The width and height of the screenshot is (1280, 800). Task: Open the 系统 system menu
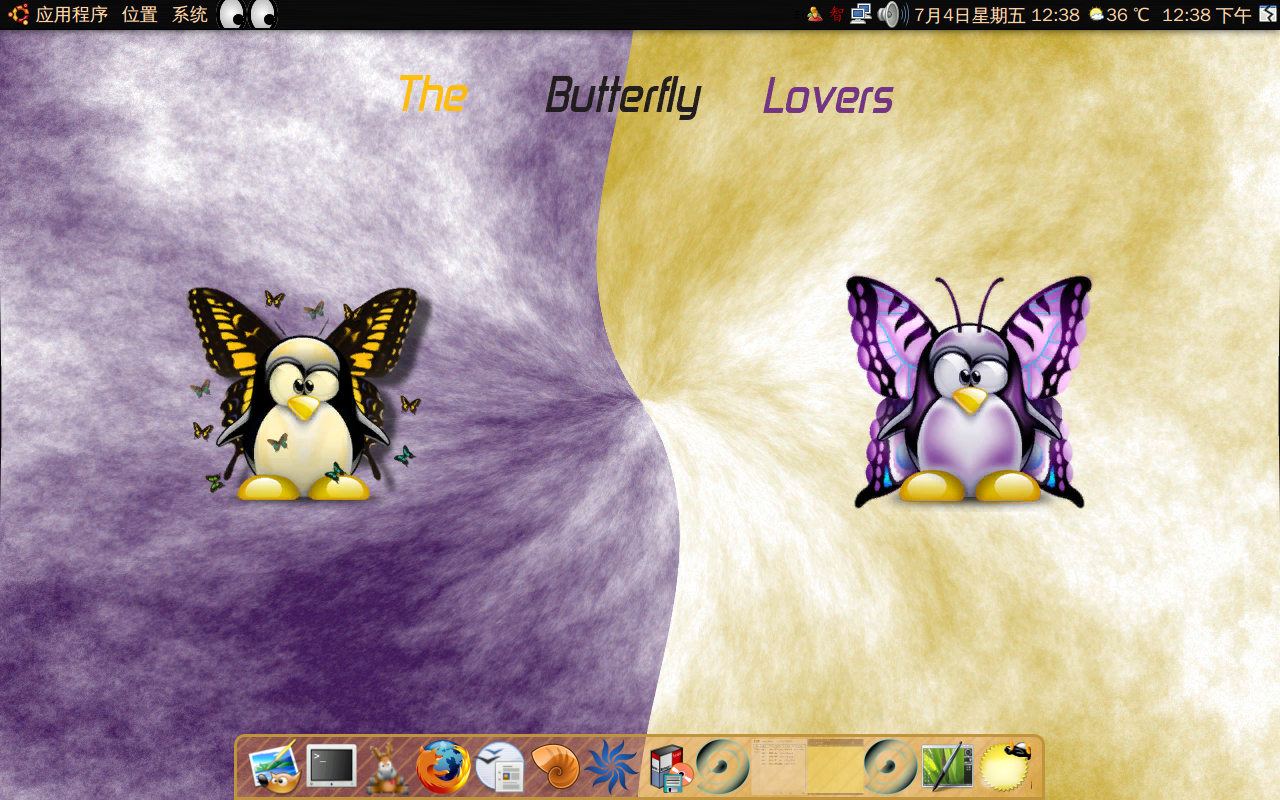190,15
